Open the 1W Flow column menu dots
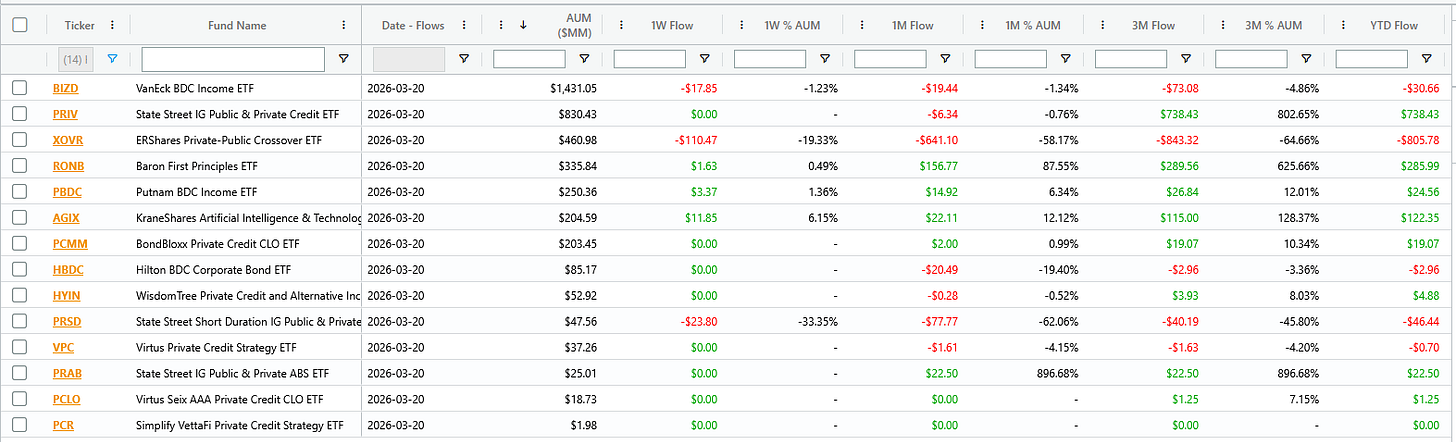The width and height of the screenshot is (1456, 442). [x=622, y=25]
